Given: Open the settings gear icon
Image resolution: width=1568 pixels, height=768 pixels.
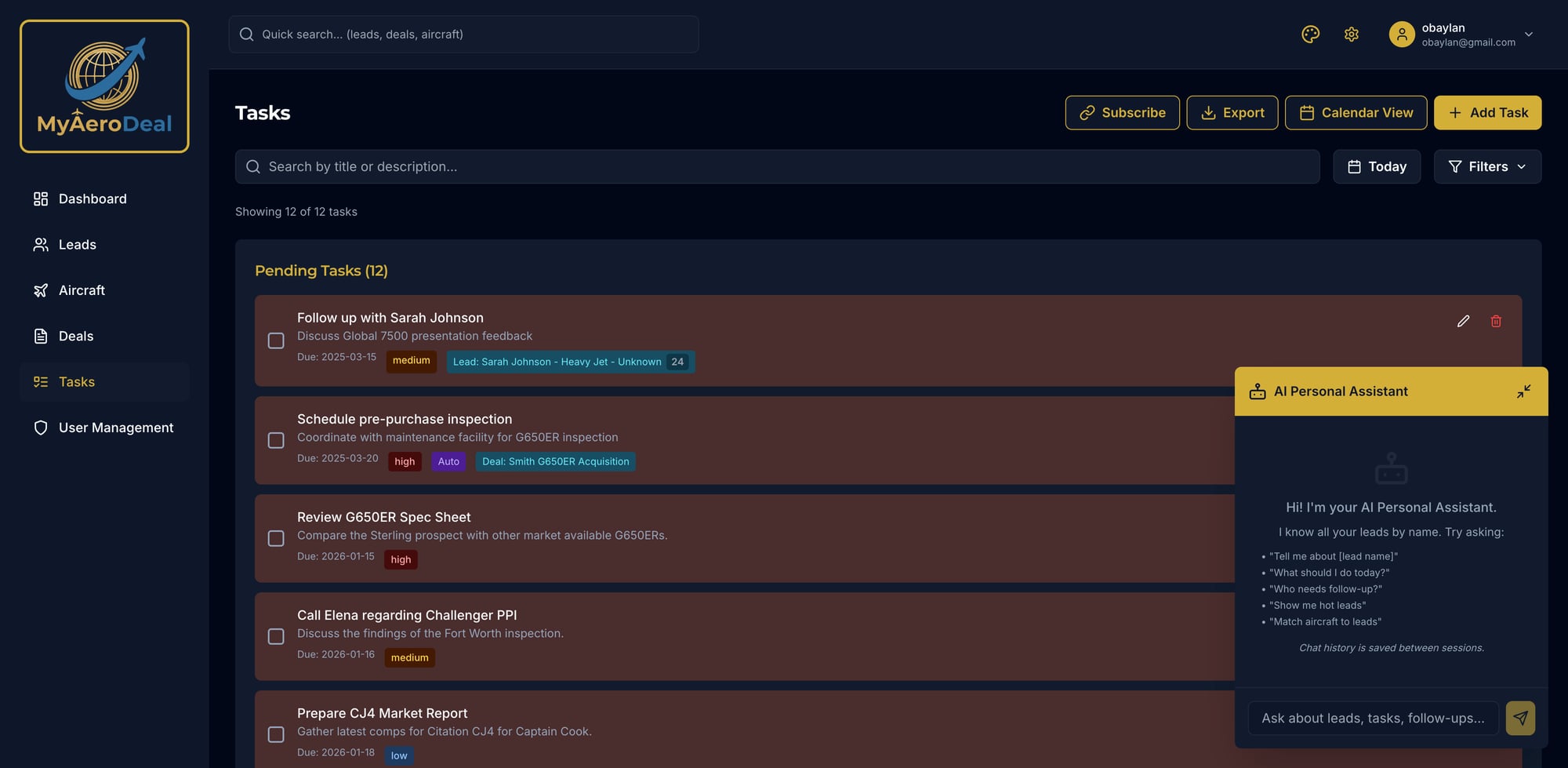Looking at the screenshot, I should pos(1351,34).
